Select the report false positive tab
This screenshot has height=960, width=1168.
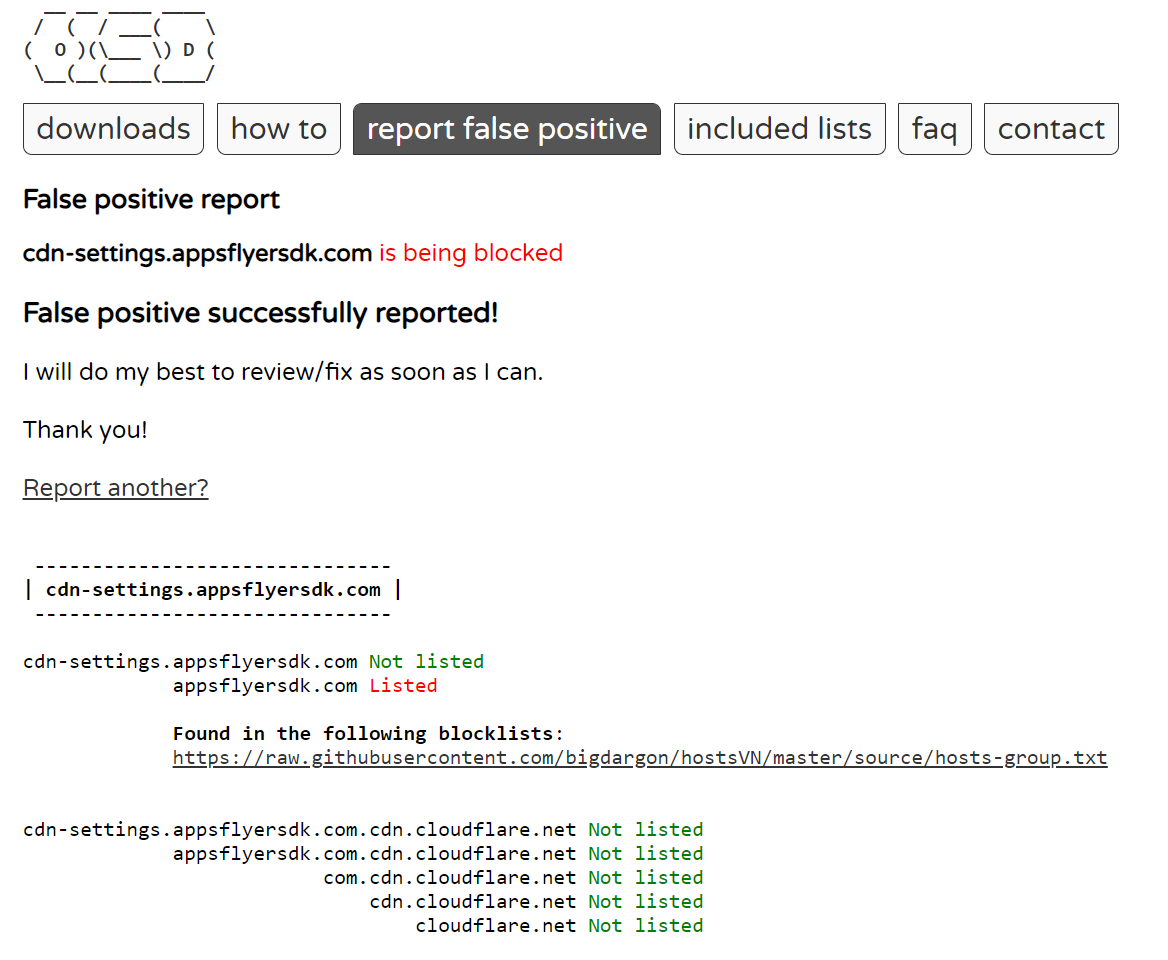point(507,129)
